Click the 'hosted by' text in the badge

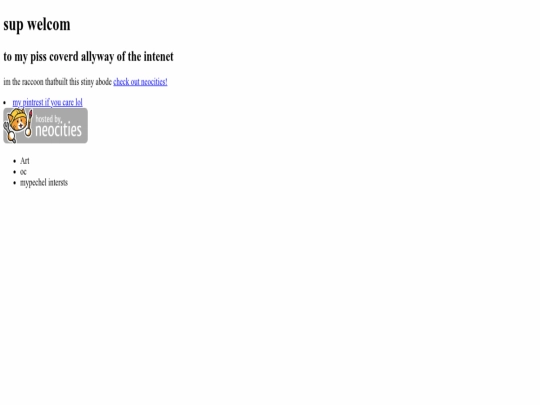tap(49, 119)
